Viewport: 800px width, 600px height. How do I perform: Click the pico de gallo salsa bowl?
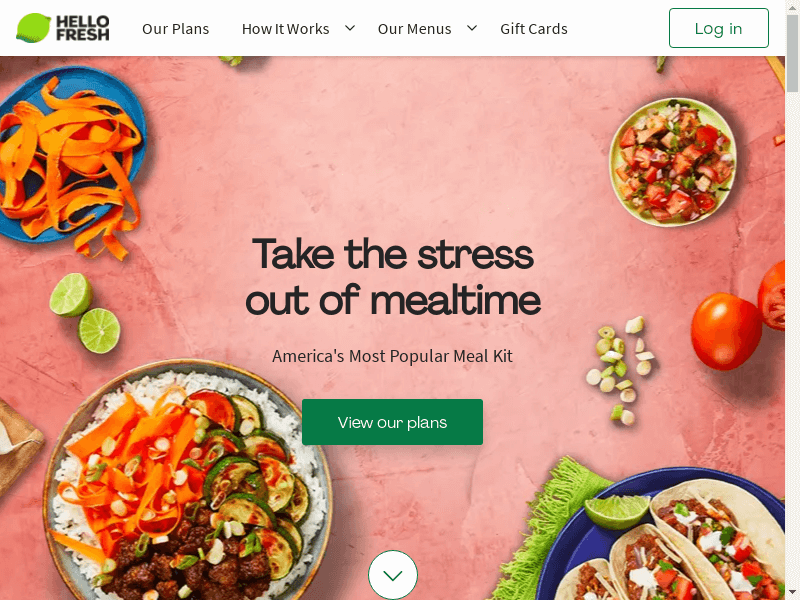point(673,162)
